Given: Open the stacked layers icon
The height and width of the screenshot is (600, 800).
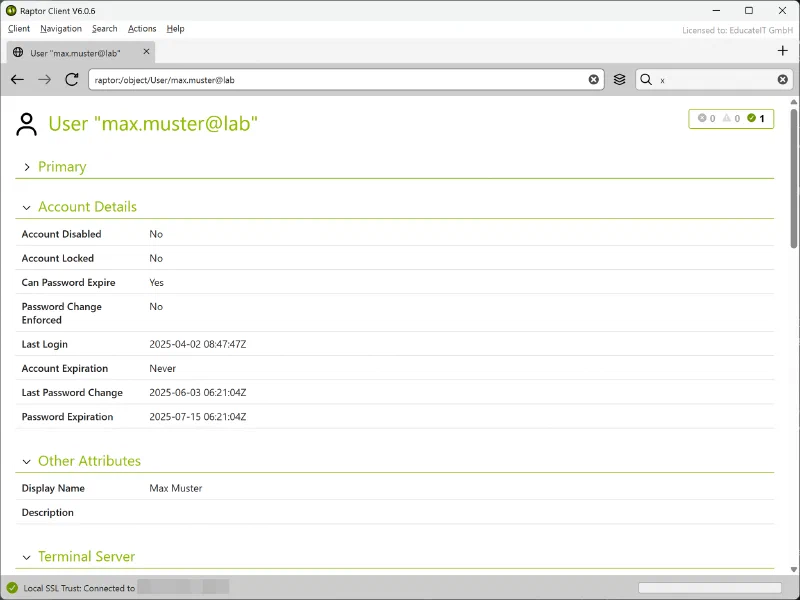Looking at the screenshot, I should click(619, 80).
